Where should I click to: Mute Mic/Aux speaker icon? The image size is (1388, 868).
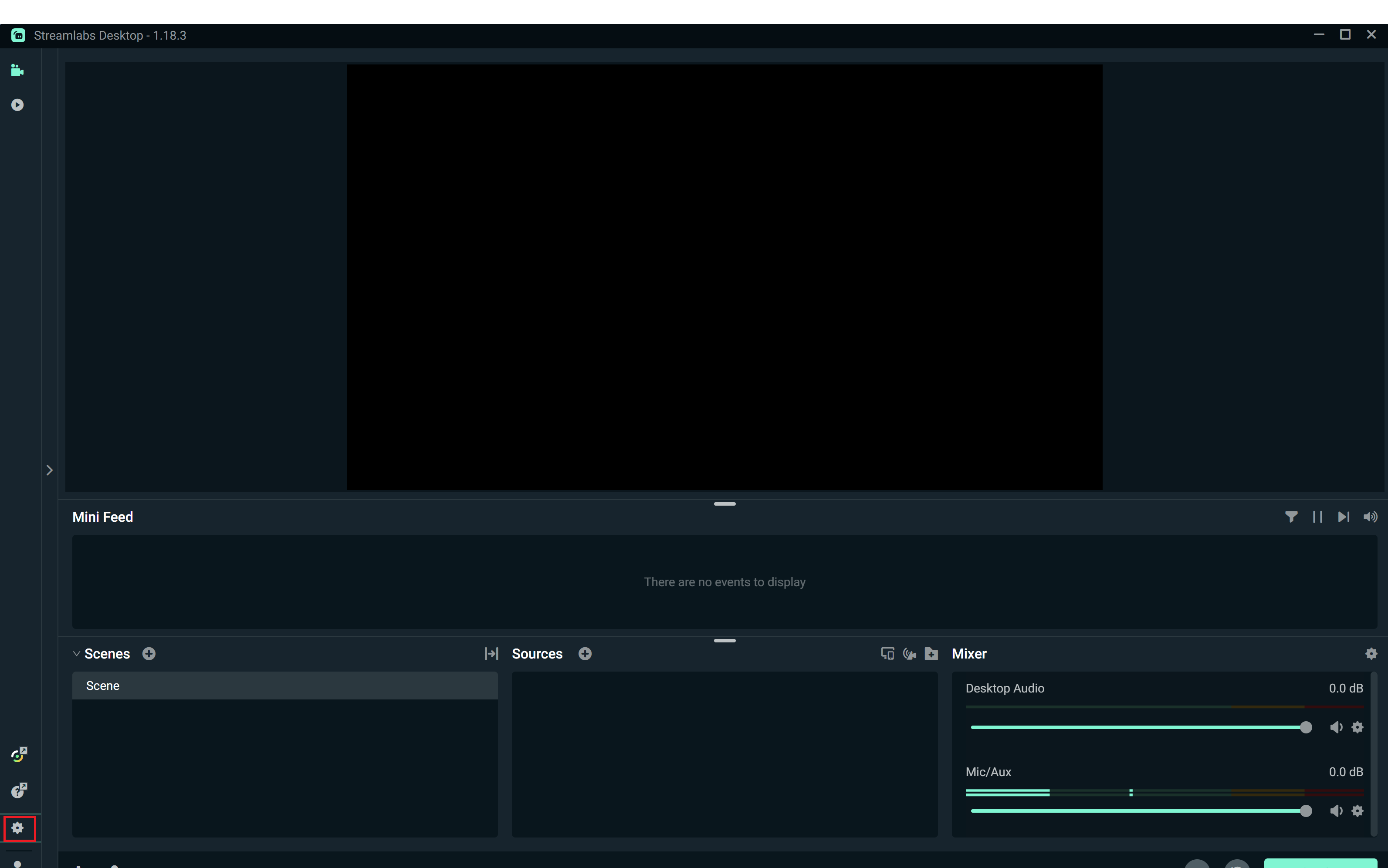click(x=1336, y=811)
